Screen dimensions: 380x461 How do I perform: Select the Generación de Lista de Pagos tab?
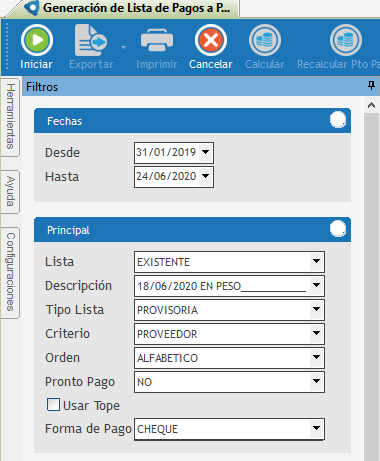[x=130, y=8]
